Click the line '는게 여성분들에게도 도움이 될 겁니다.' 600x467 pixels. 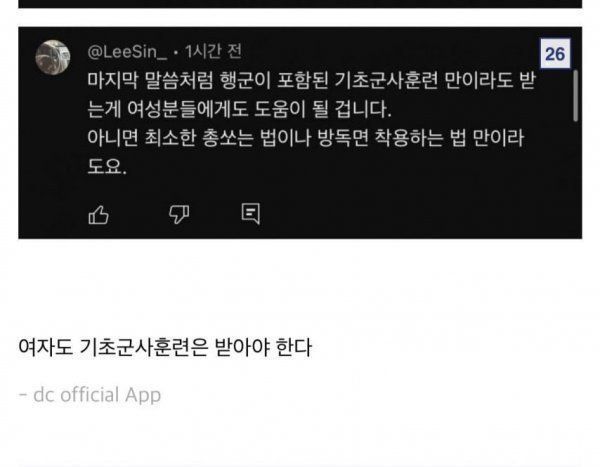[240, 109]
